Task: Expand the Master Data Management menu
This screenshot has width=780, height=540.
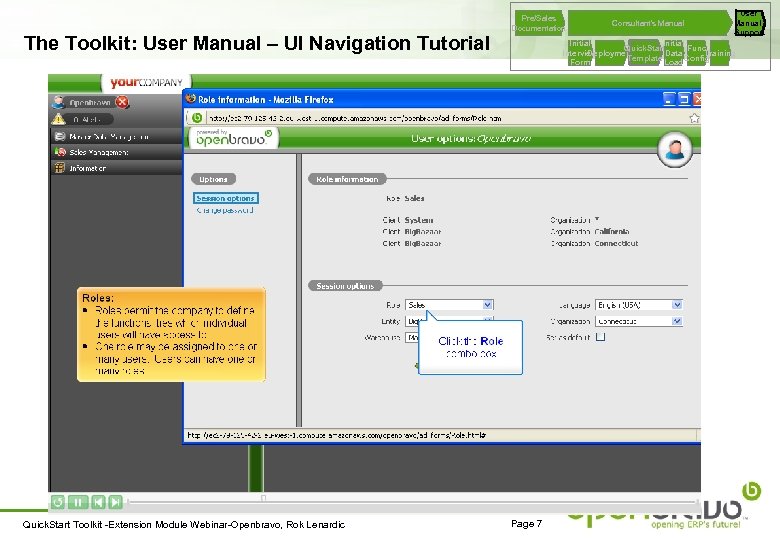Action: (116, 136)
